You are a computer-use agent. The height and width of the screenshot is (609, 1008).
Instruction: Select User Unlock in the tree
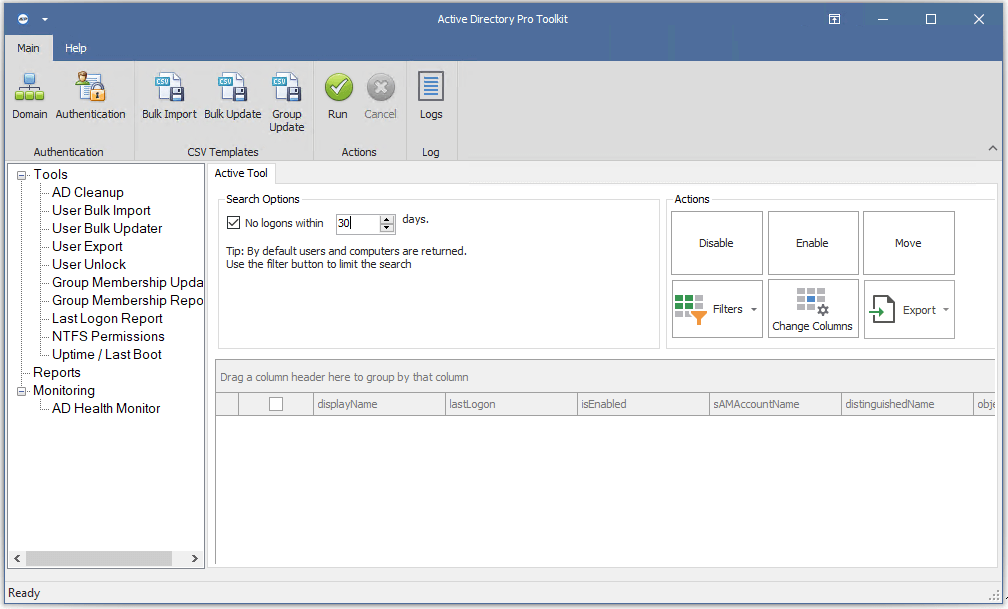(89, 264)
